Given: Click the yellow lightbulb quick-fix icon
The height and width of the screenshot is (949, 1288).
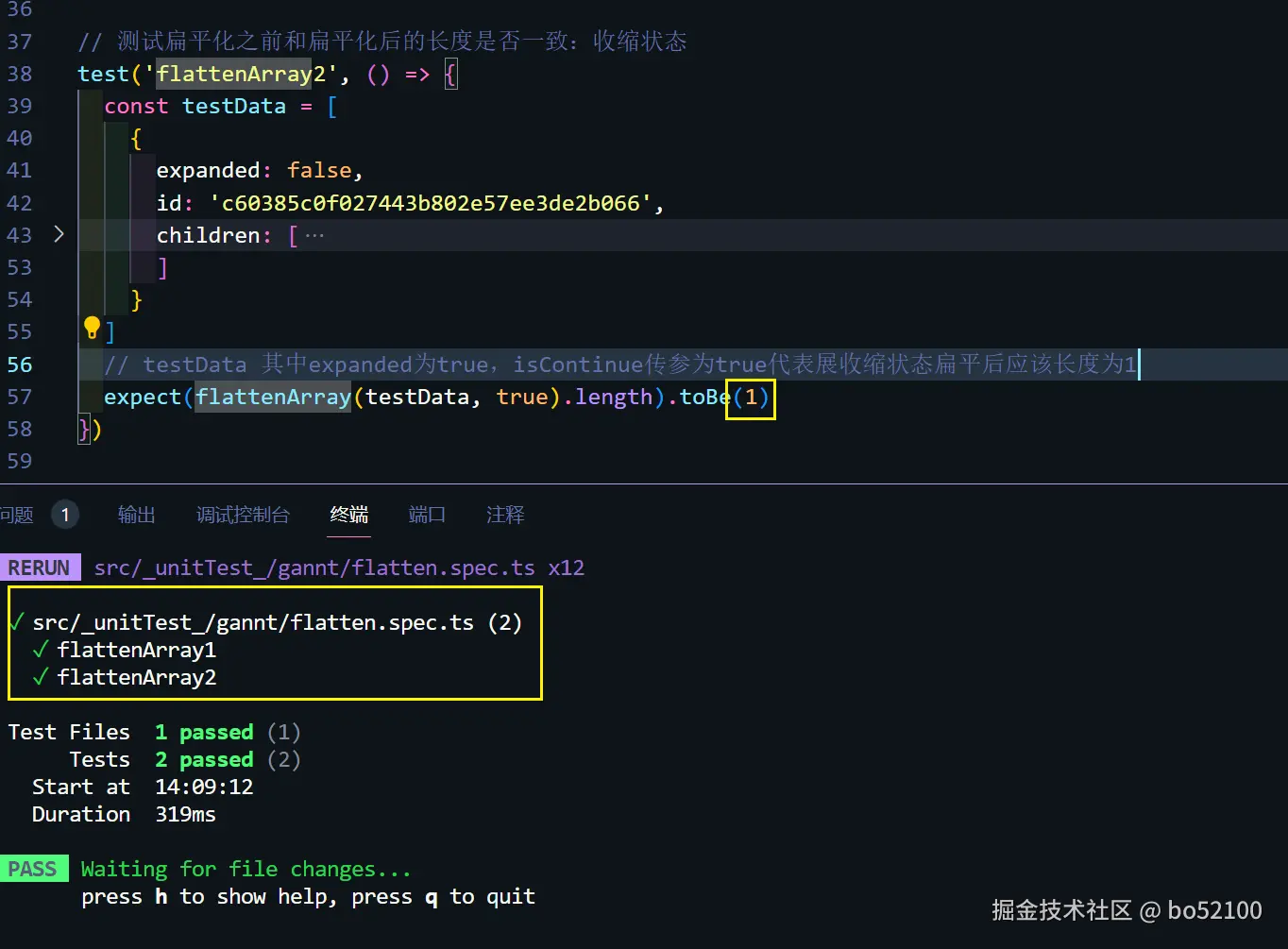Looking at the screenshot, I should click(x=92, y=328).
